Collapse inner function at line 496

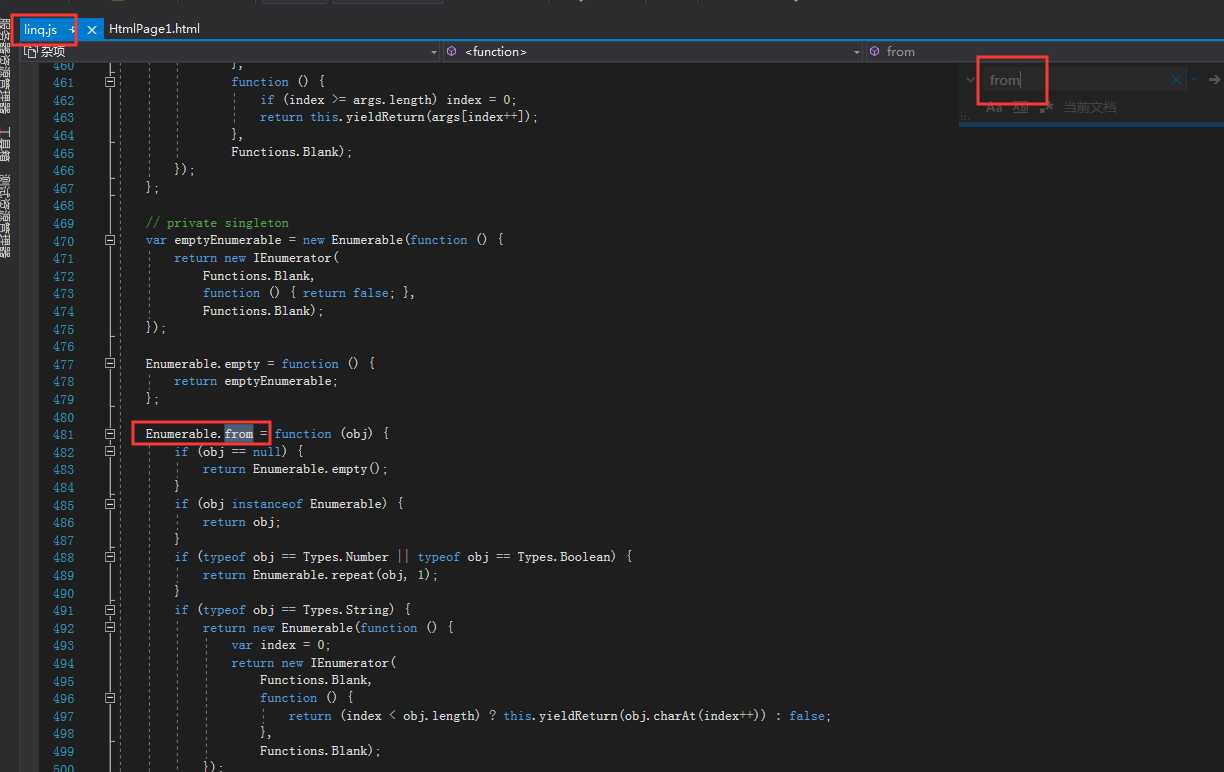tap(110, 698)
